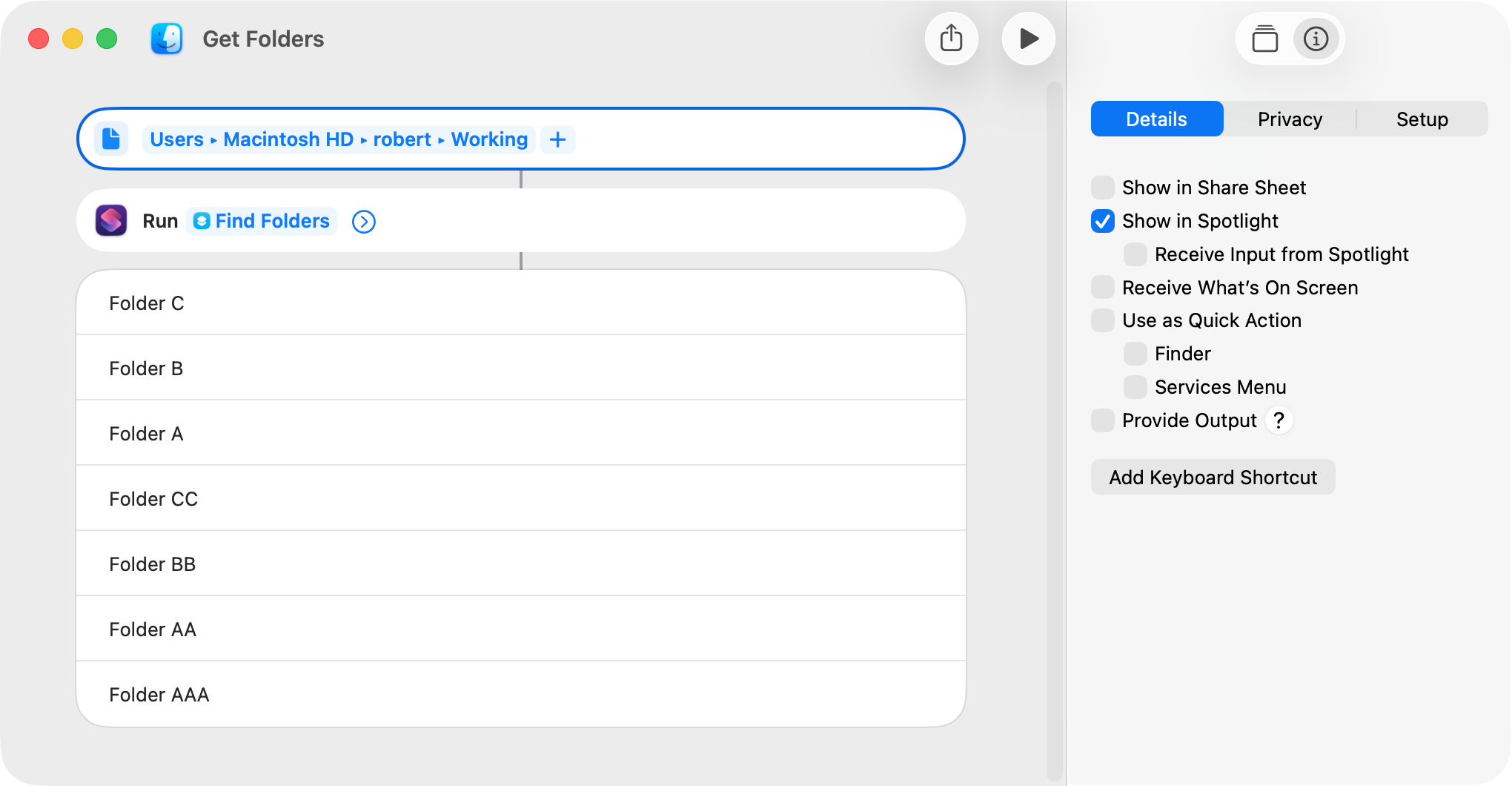The width and height of the screenshot is (1512, 786).
Task: Click the Shortcuts app icon beside Run
Action: (111, 221)
